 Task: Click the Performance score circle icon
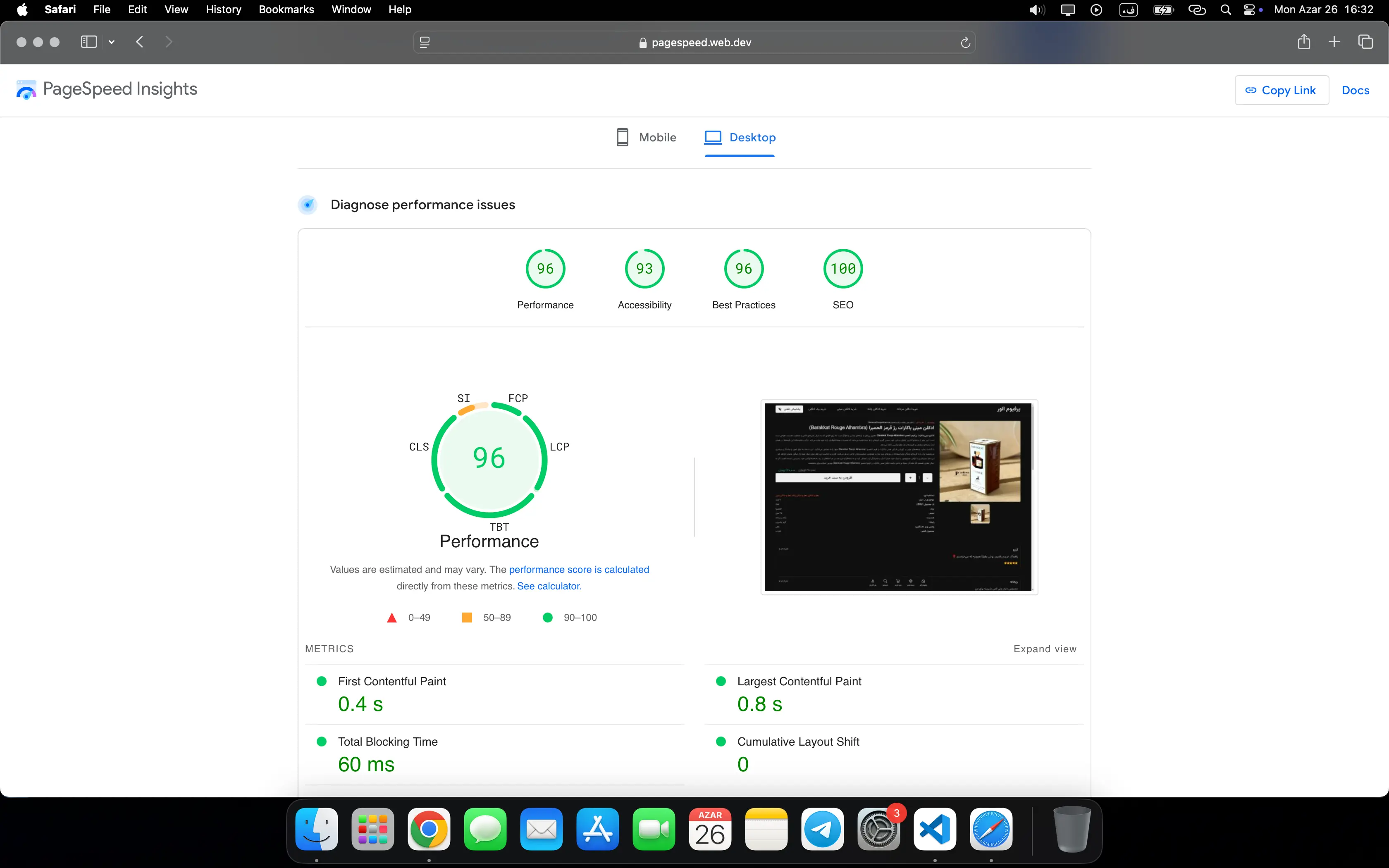tap(545, 268)
